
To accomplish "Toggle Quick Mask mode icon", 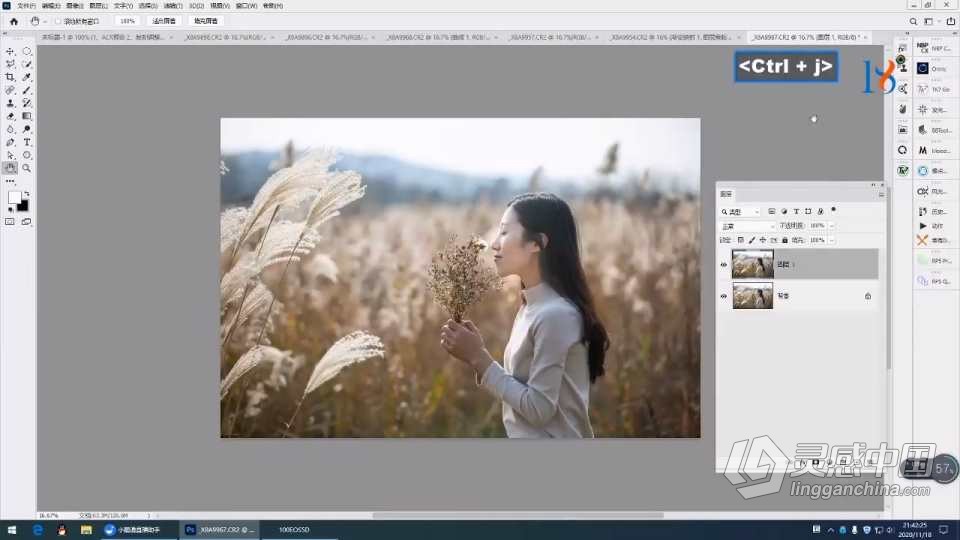I will click(10, 222).
